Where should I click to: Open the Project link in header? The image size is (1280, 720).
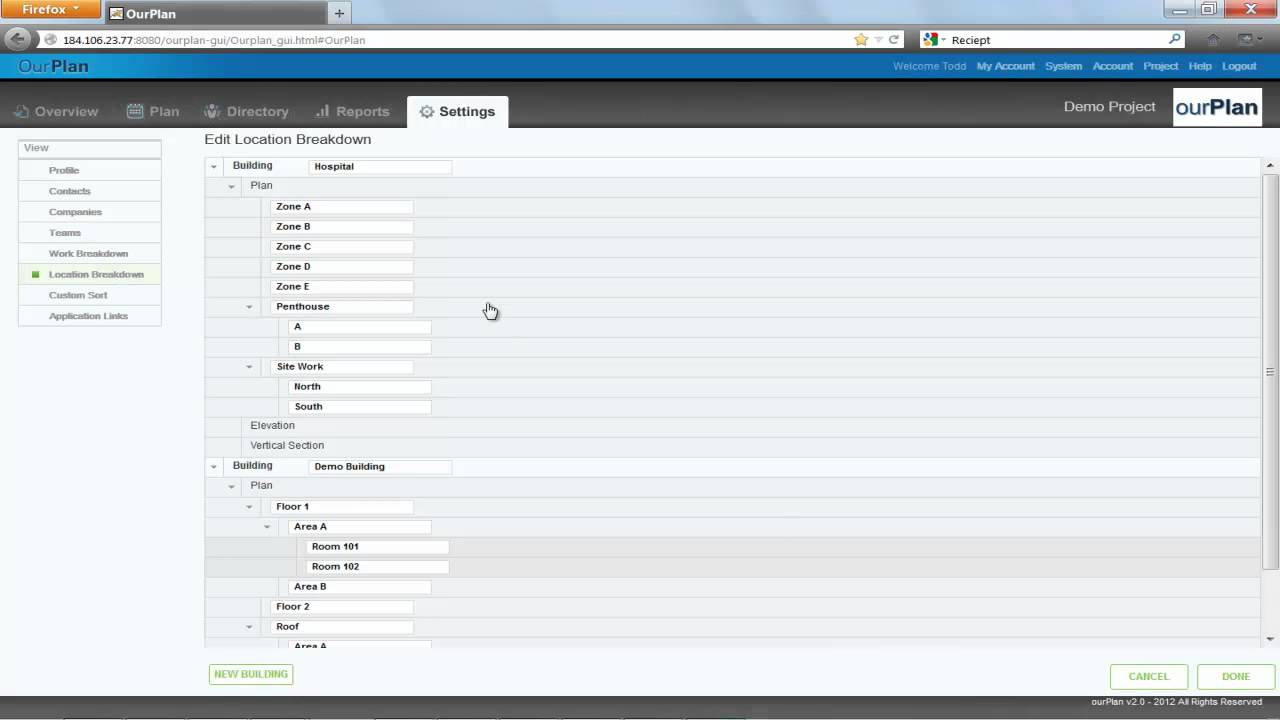tap(1160, 66)
